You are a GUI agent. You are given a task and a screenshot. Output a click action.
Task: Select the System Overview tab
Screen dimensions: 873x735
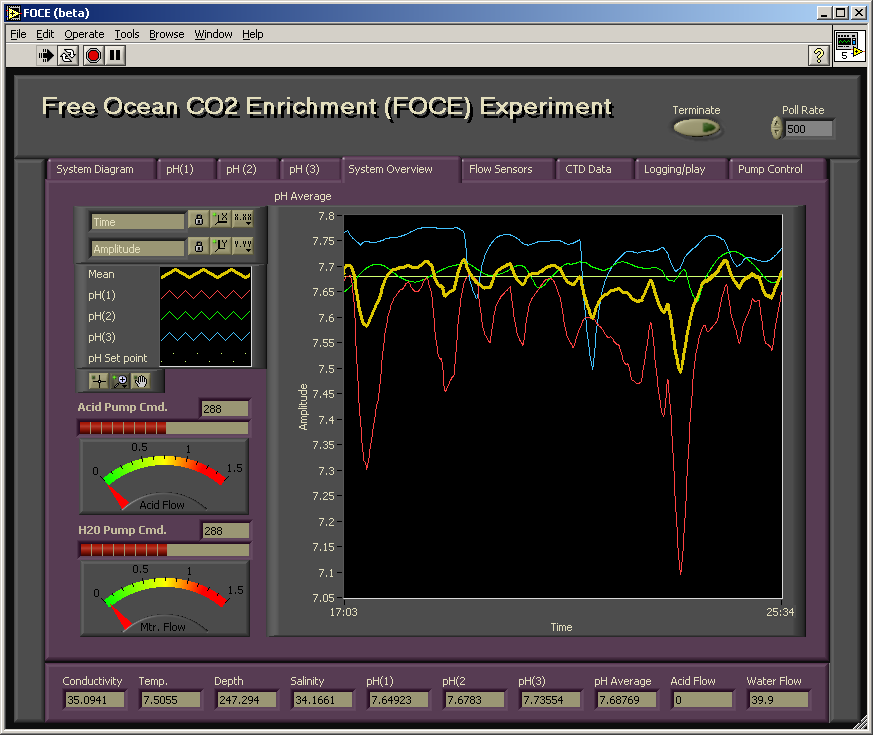[401, 169]
